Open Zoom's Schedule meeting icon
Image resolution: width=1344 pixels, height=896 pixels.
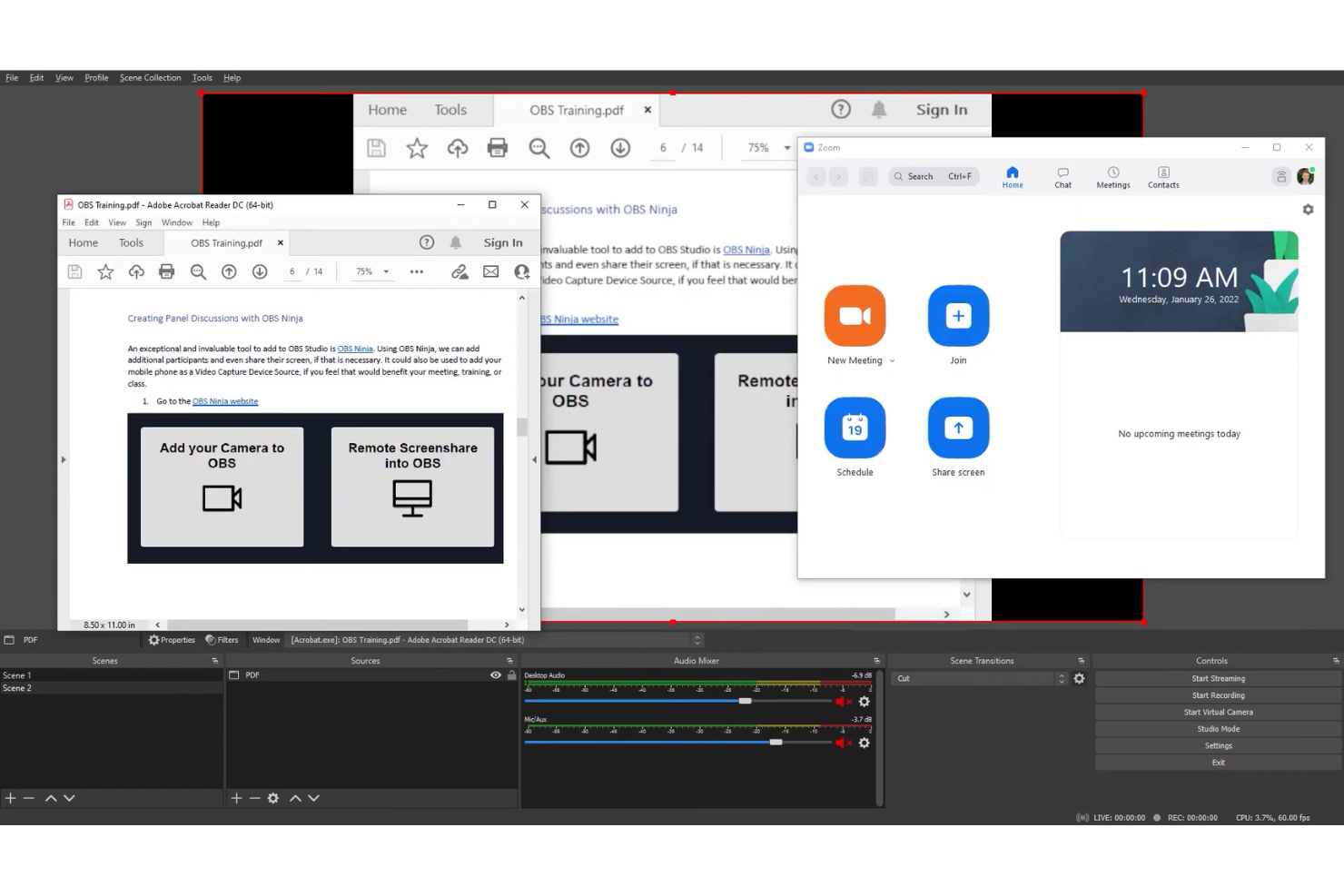tap(855, 427)
